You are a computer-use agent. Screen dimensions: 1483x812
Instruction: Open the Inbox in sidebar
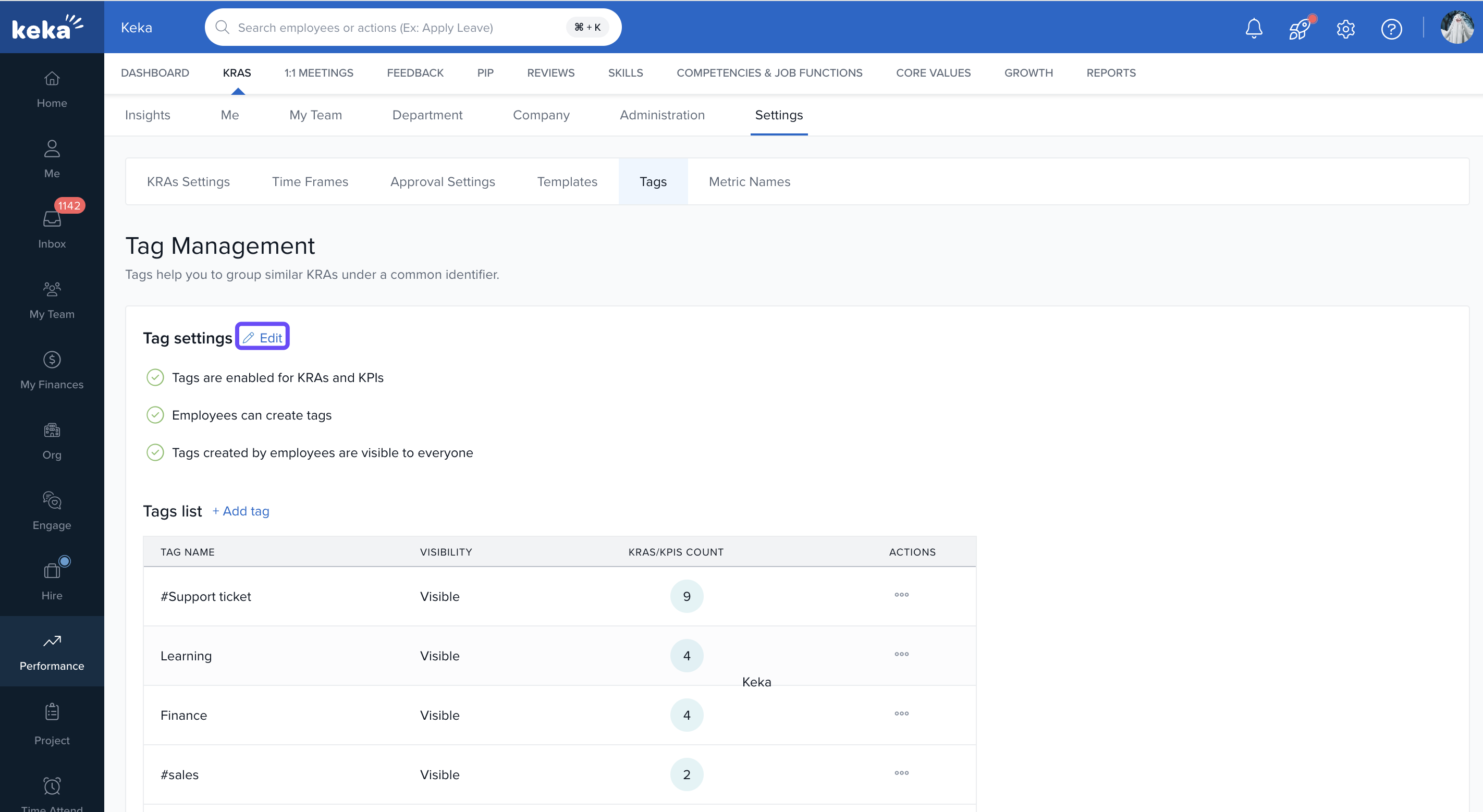(52, 228)
